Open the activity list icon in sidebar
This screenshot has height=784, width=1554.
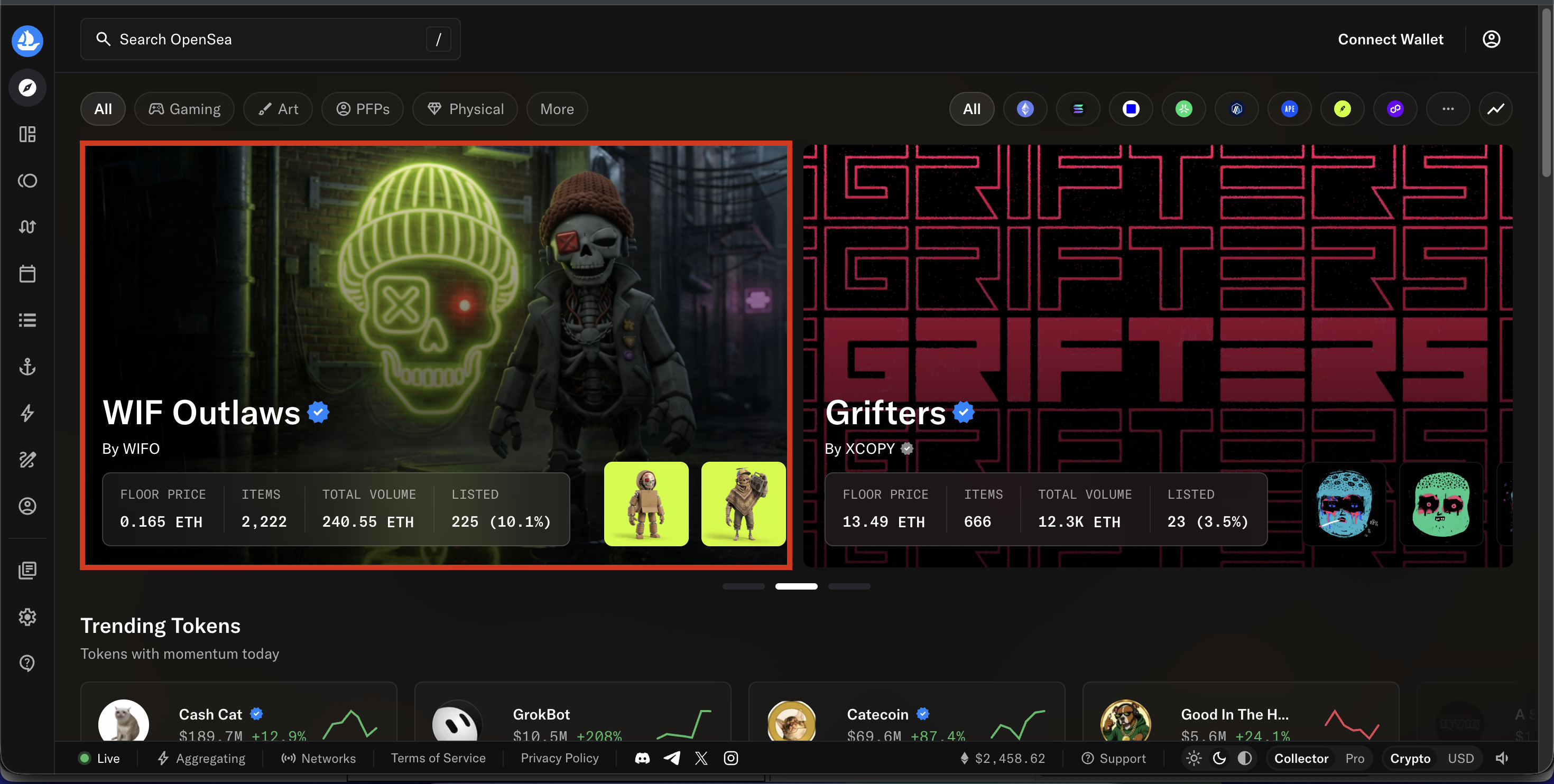27,320
